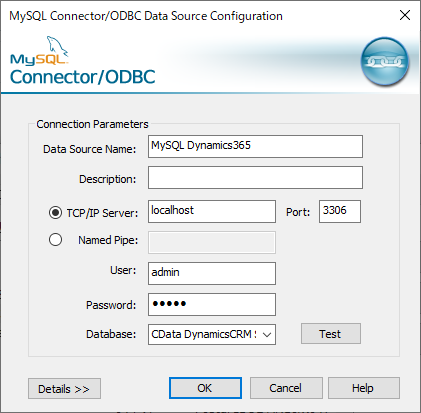This screenshot has height=413, width=421.
Task: Close the configuration dialog window
Action: (x=405, y=15)
